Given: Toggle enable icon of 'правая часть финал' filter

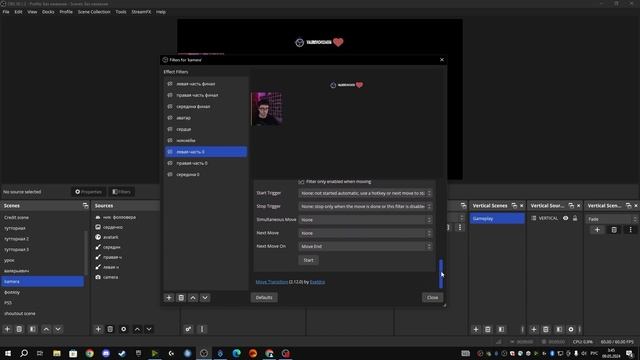Looking at the screenshot, I should (x=170, y=95).
